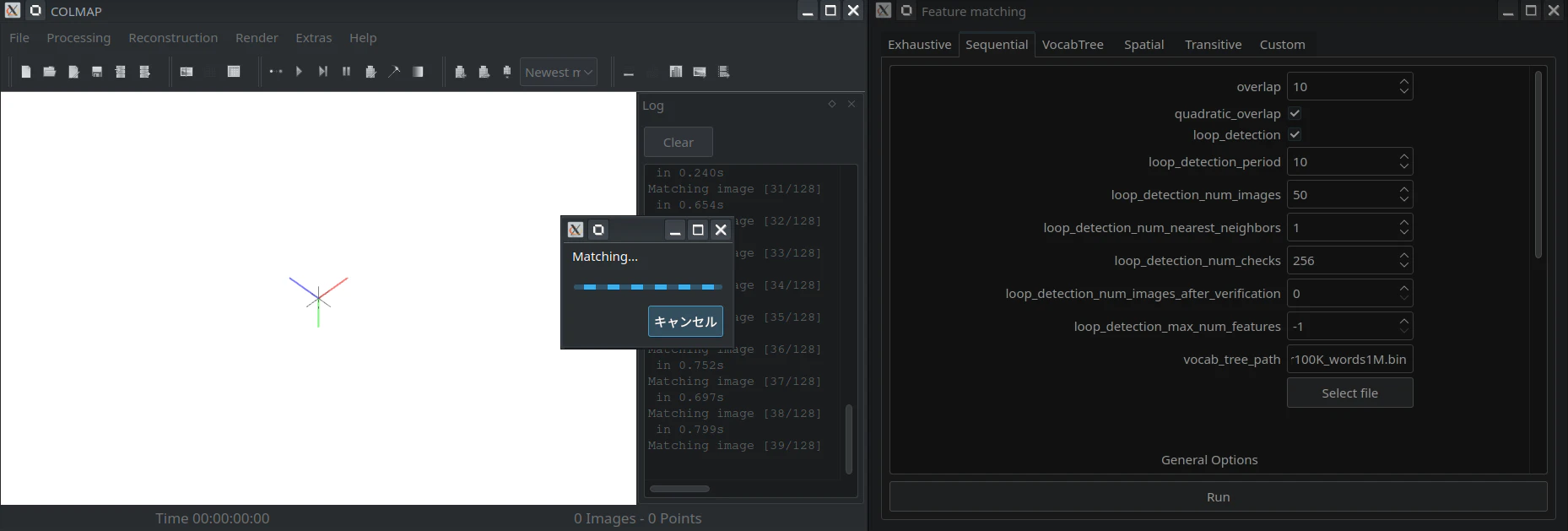Open the Help menu
The width and height of the screenshot is (1568, 531).
363,38
